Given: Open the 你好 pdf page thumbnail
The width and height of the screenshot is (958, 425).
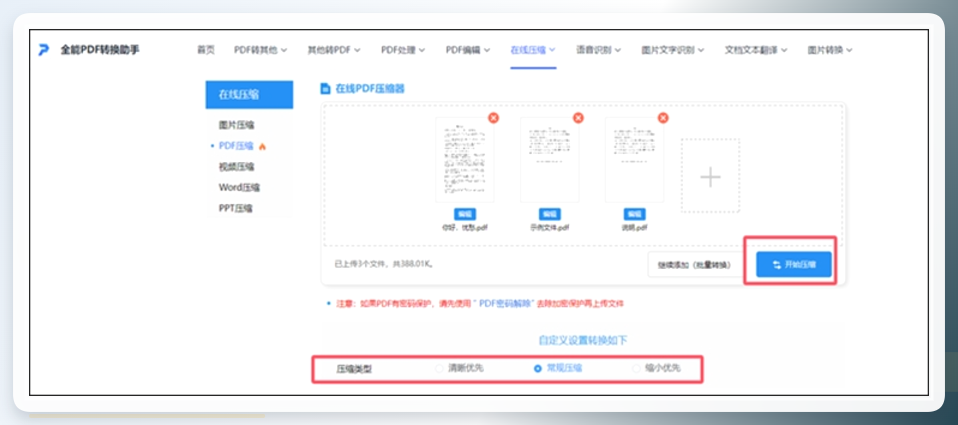Looking at the screenshot, I should pyautogui.click(x=465, y=160).
